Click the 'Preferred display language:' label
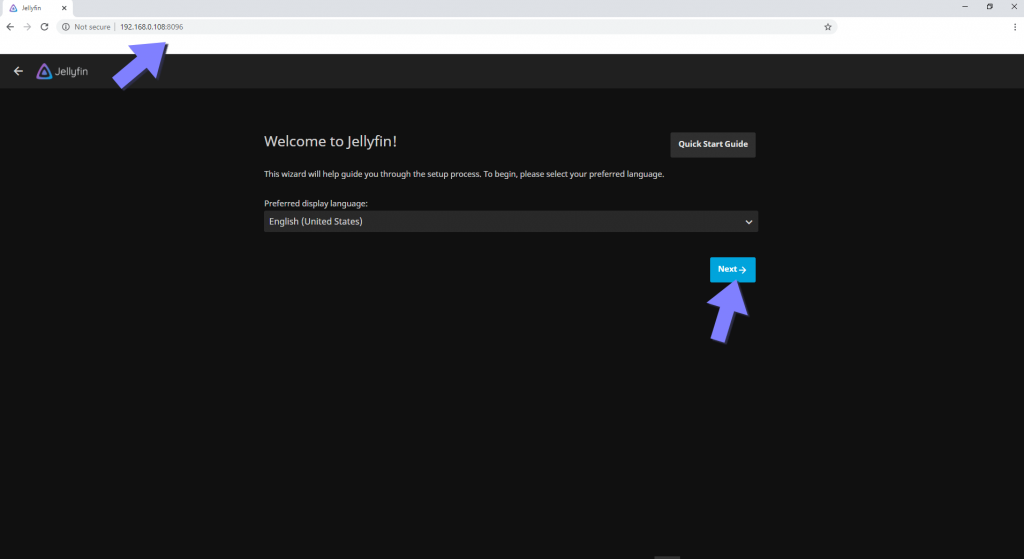Viewport: 1024px width, 559px height. (x=315, y=204)
